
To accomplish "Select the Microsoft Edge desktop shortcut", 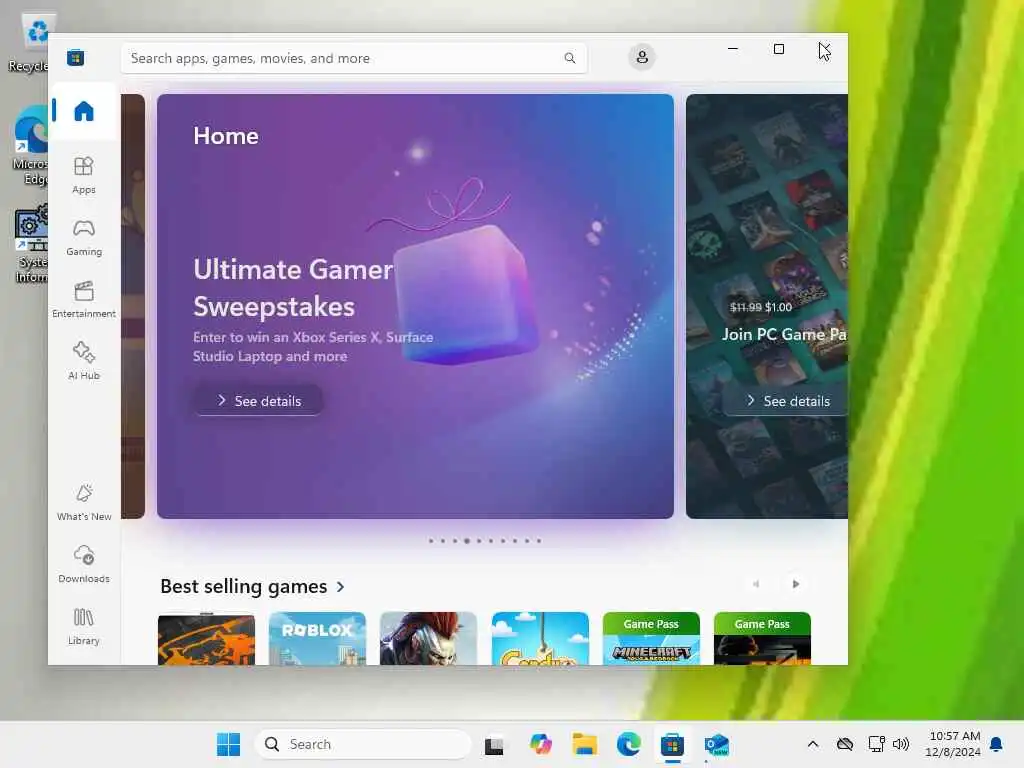I will pos(31,146).
